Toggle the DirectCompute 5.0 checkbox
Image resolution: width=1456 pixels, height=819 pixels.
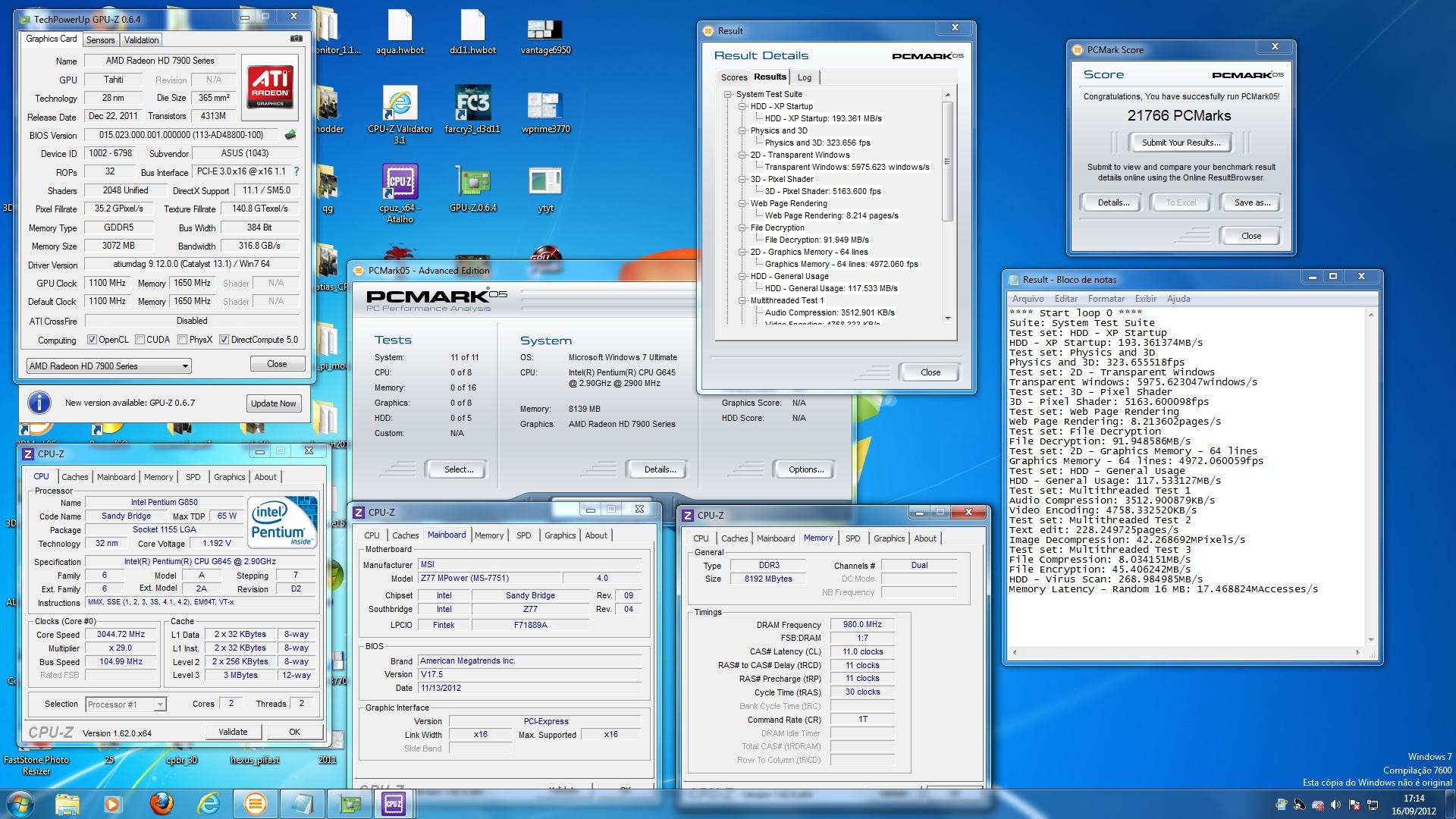tap(224, 340)
